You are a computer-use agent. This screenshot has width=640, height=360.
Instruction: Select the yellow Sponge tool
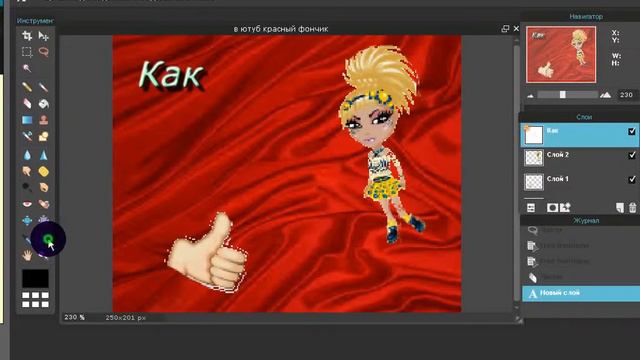click(x=43, y=171)
